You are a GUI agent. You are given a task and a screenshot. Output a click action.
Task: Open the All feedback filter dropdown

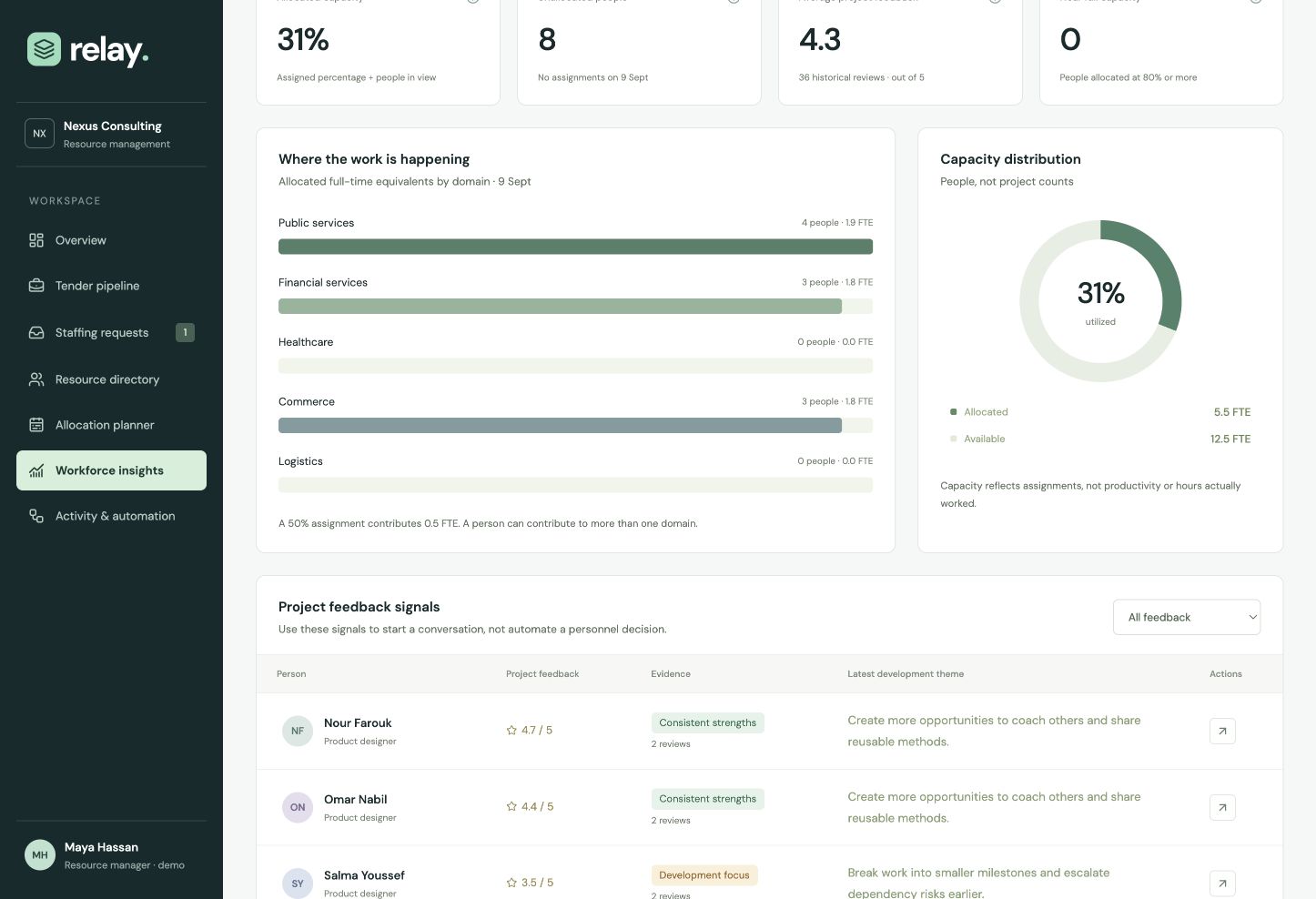1187,617
